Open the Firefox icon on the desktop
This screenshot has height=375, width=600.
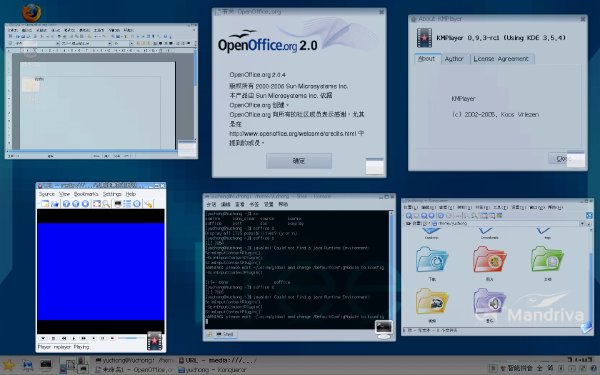coord(31,13)
